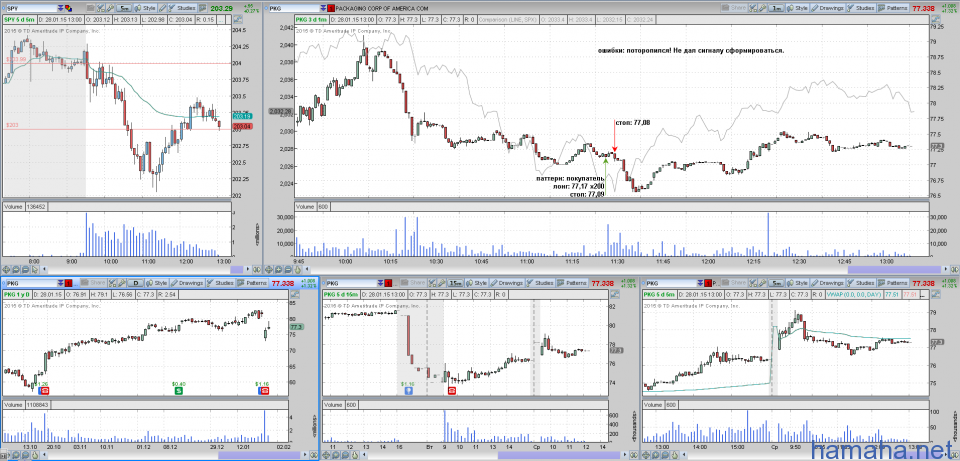Click red link square in PKG 15m chart
Image resolution: width=960 pixels, height=461 pixels.
(x=388, y=283)
